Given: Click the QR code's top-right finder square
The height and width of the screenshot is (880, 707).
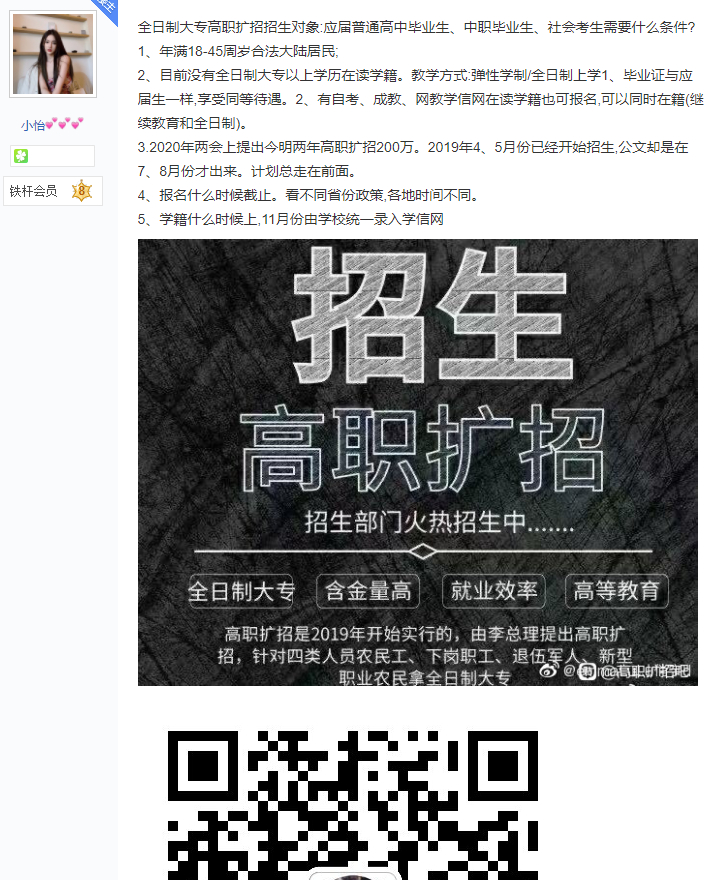Looking at the screenshot, I should click(503, 766).
